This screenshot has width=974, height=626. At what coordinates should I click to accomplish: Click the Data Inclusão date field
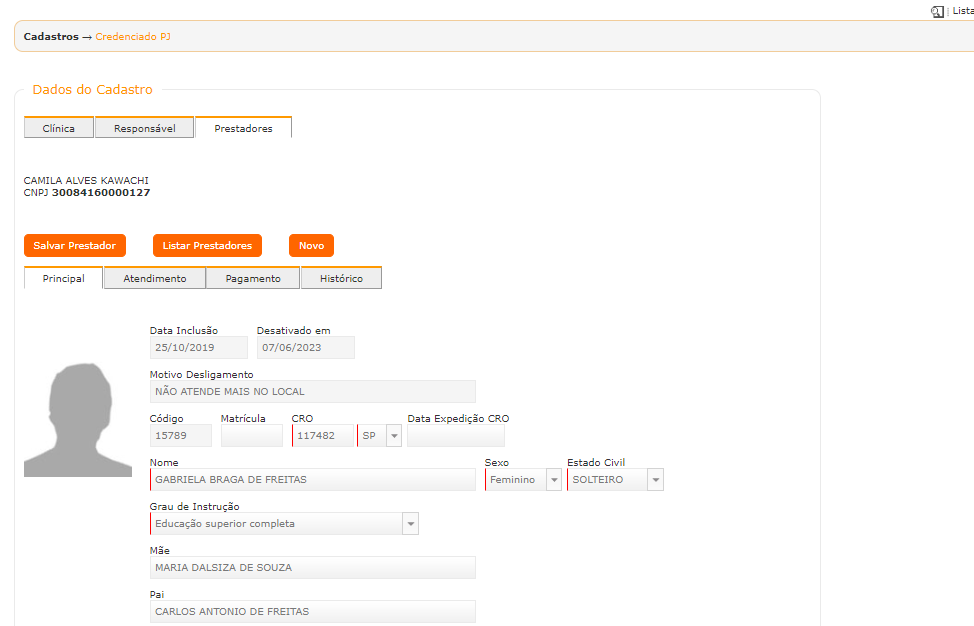coord(199,348)
